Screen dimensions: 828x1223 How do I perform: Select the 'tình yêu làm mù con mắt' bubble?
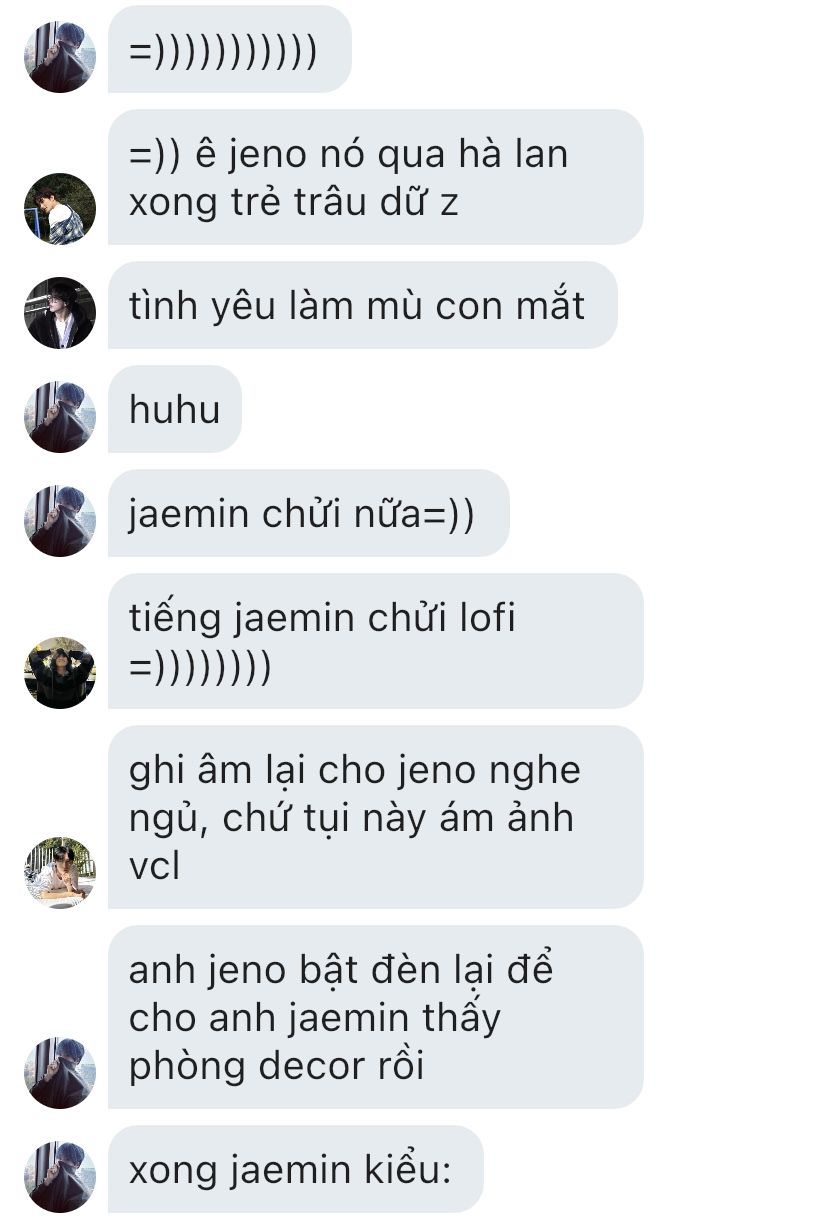(x=363, y=305)
